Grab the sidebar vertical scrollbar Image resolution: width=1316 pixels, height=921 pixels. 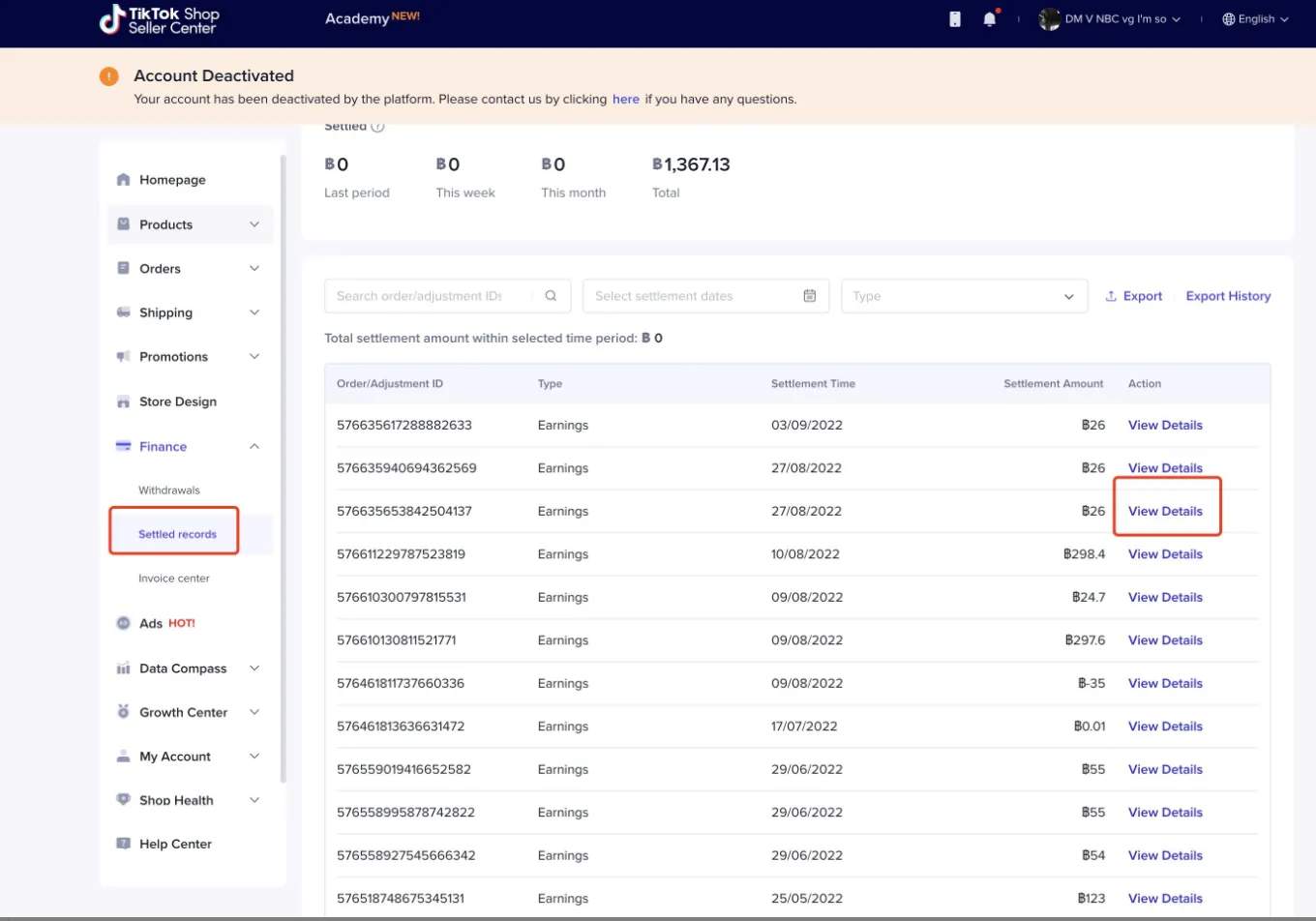pos(284,468)
